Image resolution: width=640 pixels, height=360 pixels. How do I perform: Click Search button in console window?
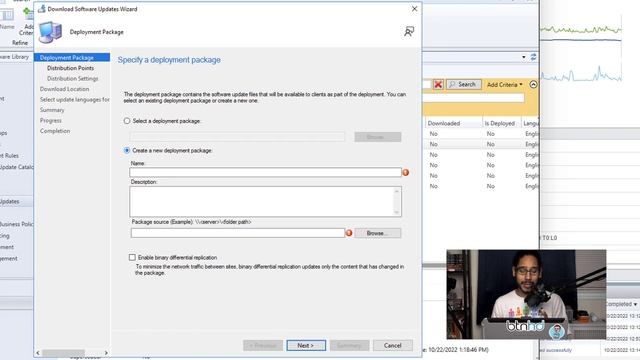[463, 84]
